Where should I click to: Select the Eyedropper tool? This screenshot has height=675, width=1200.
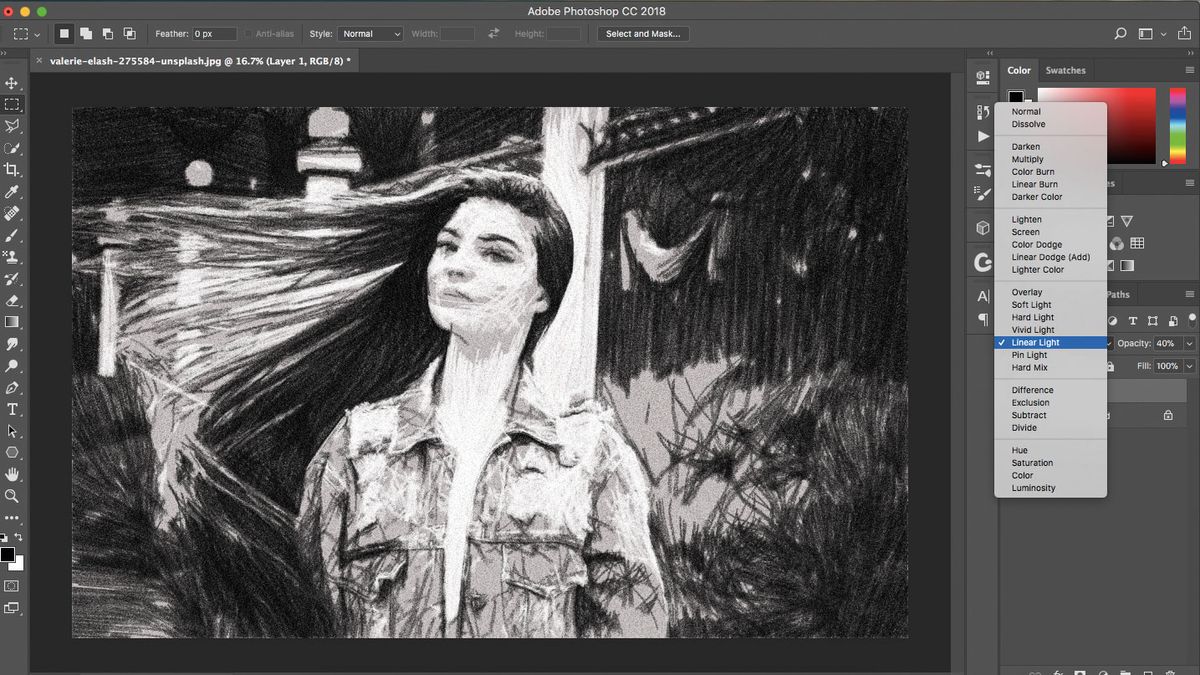click(x=14, y=190)
